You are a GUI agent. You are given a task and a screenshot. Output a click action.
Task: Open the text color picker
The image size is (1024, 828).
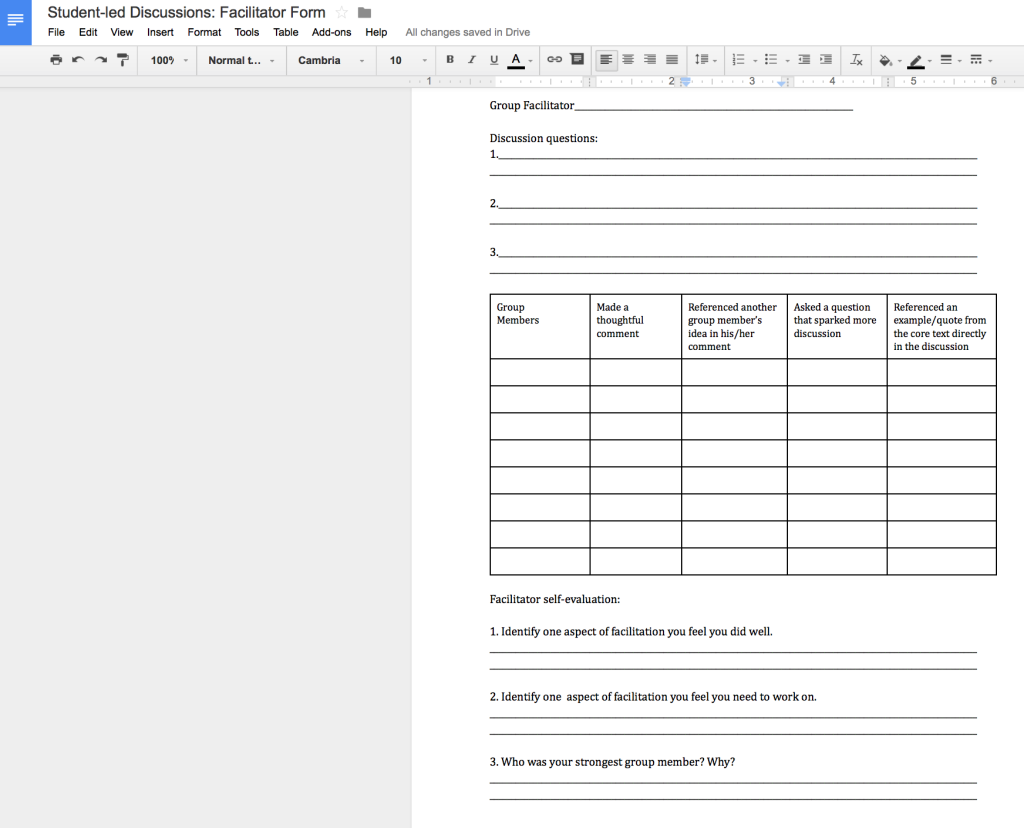[516, 60]
